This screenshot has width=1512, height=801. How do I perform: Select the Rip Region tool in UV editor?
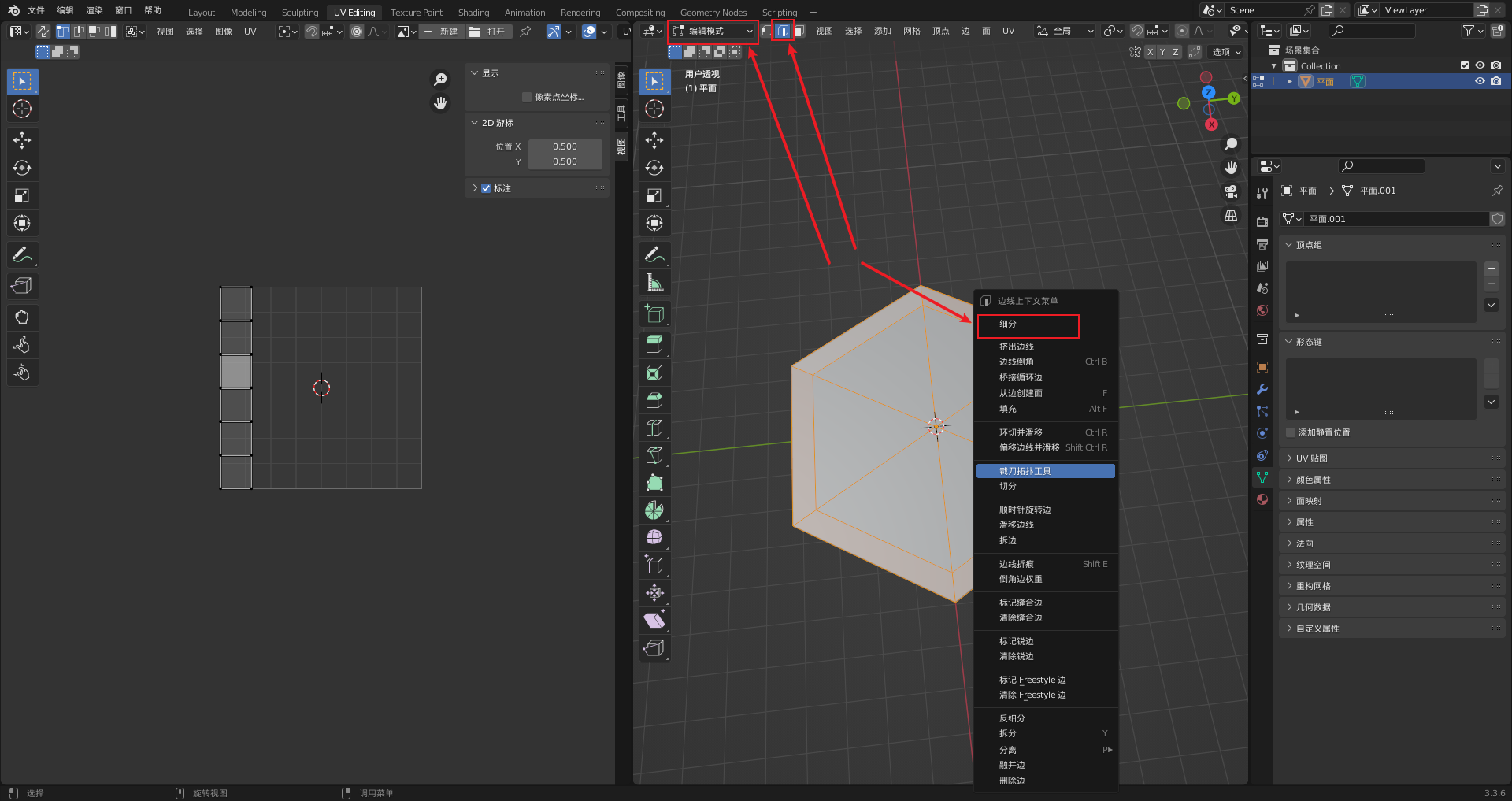pos(22,286)
